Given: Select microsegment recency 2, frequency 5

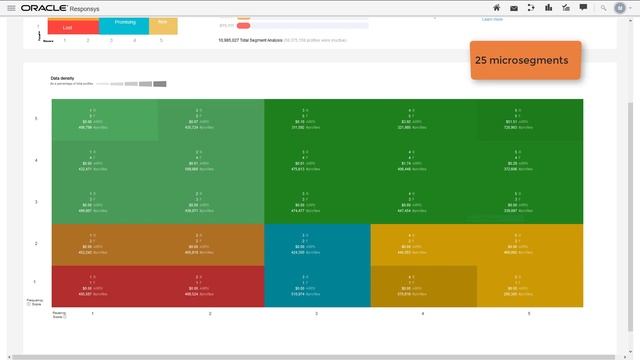Looking at the screenshot, I should [x=211, y=120].
